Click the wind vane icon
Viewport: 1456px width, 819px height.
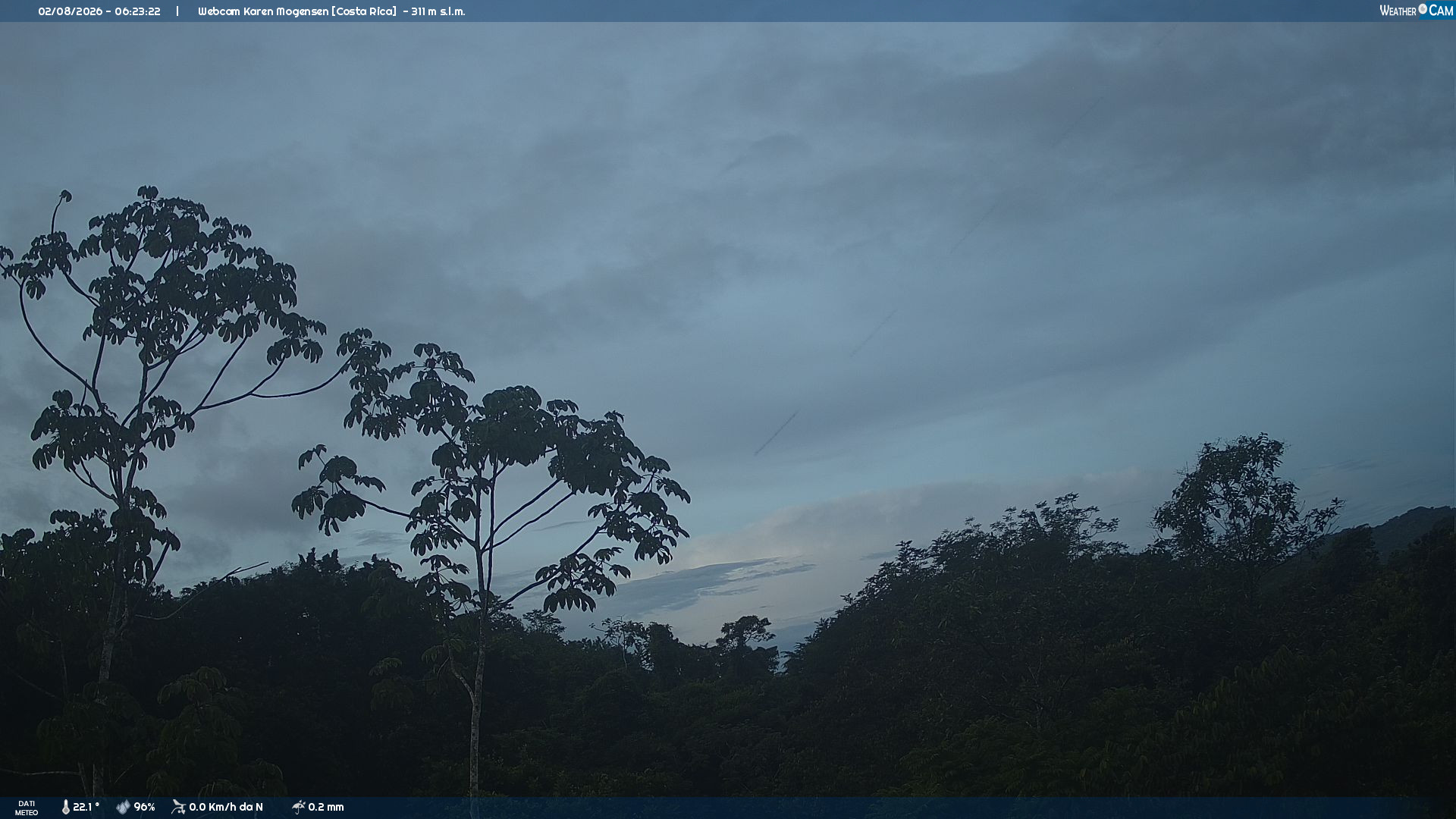[x=178, y=808]
